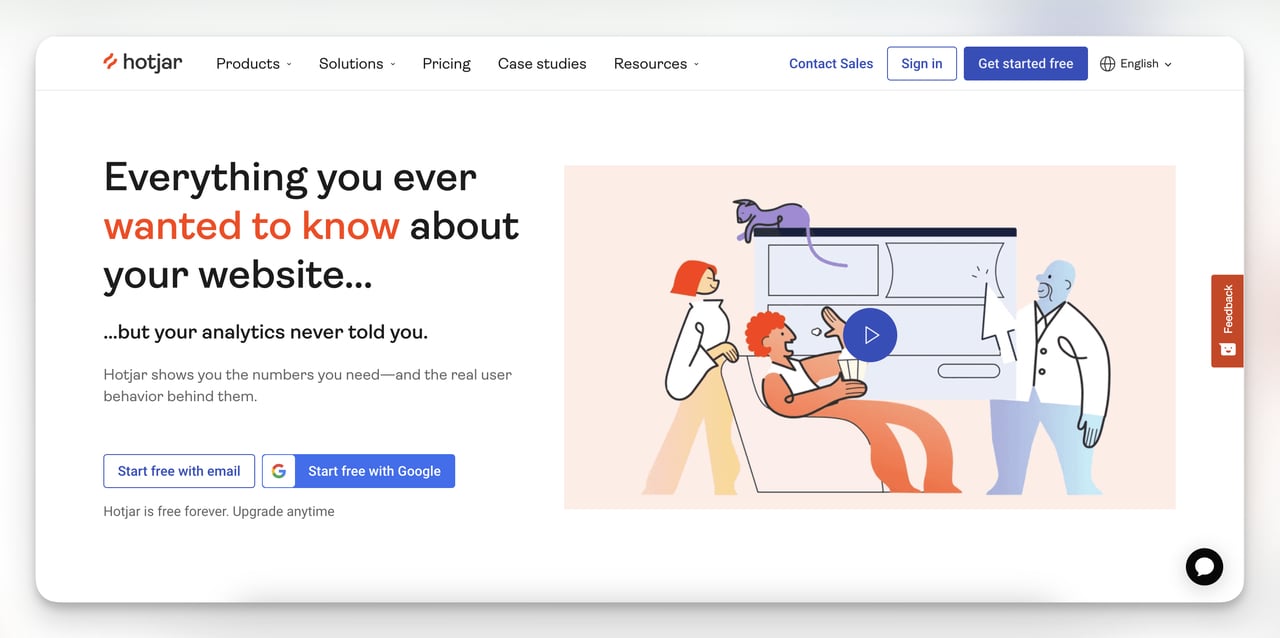1280x638 pixels.
Task: Click the Sign in button
Action: click(x=922, y=63)
